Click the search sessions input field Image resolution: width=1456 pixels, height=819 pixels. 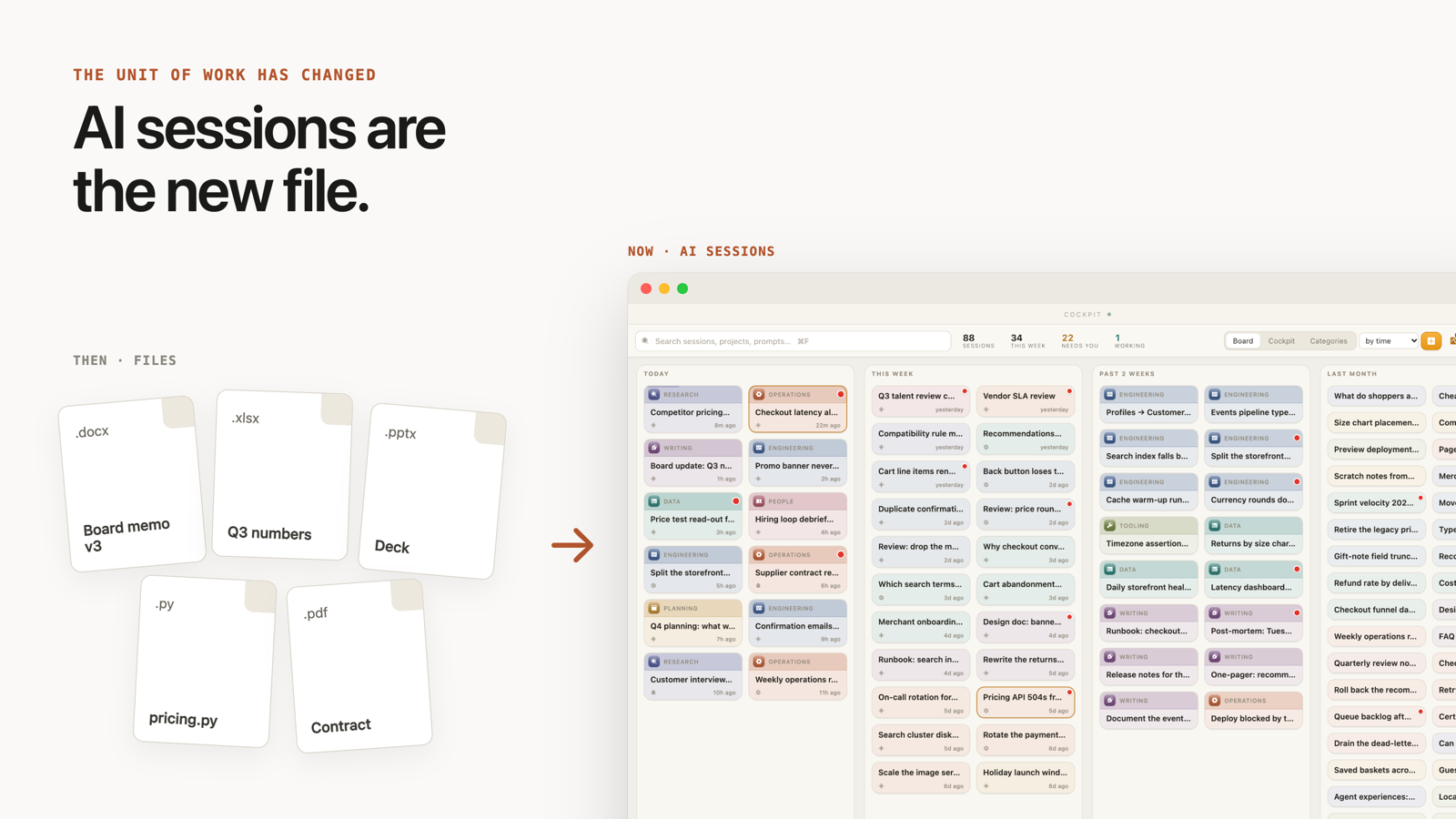coord(794,341)
